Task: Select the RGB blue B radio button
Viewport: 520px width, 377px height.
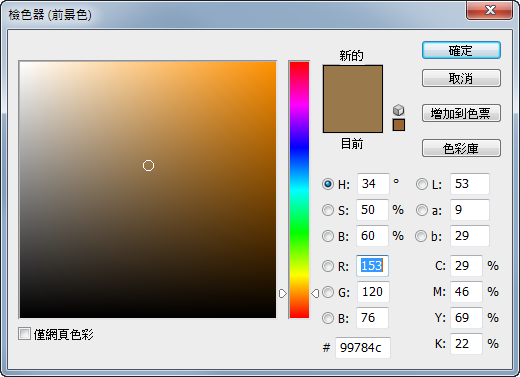Action: [328, 318]
